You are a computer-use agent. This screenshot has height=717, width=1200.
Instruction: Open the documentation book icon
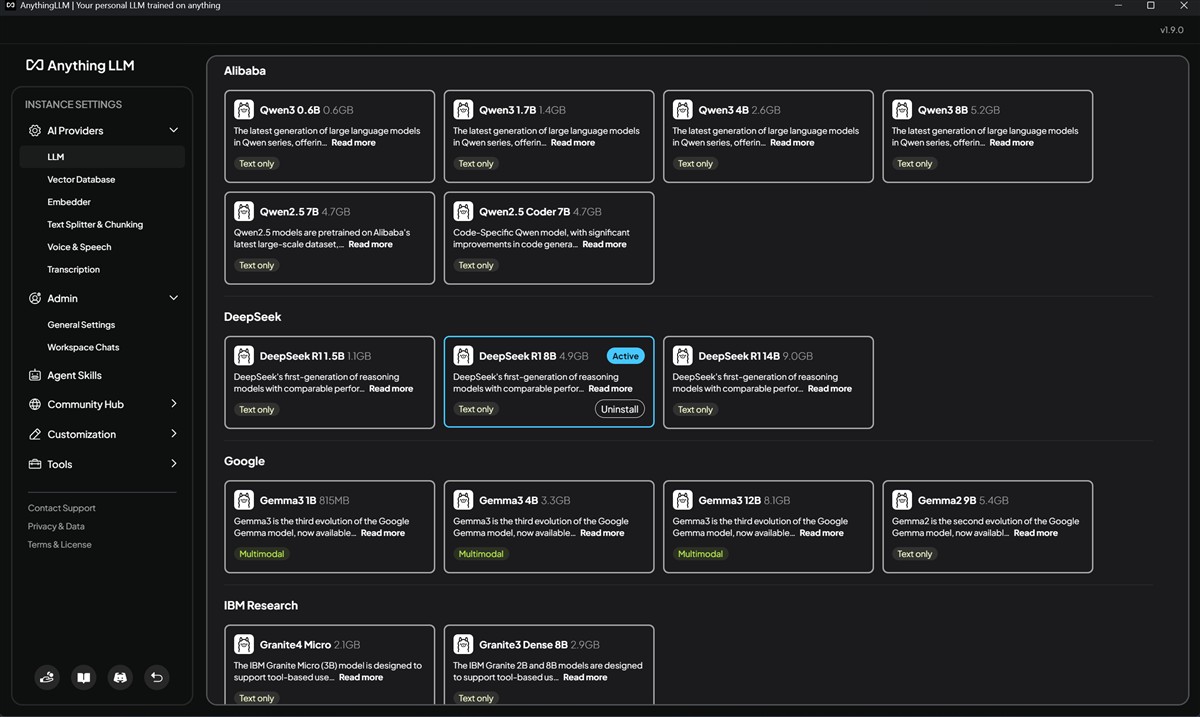[x=84, y=677]
